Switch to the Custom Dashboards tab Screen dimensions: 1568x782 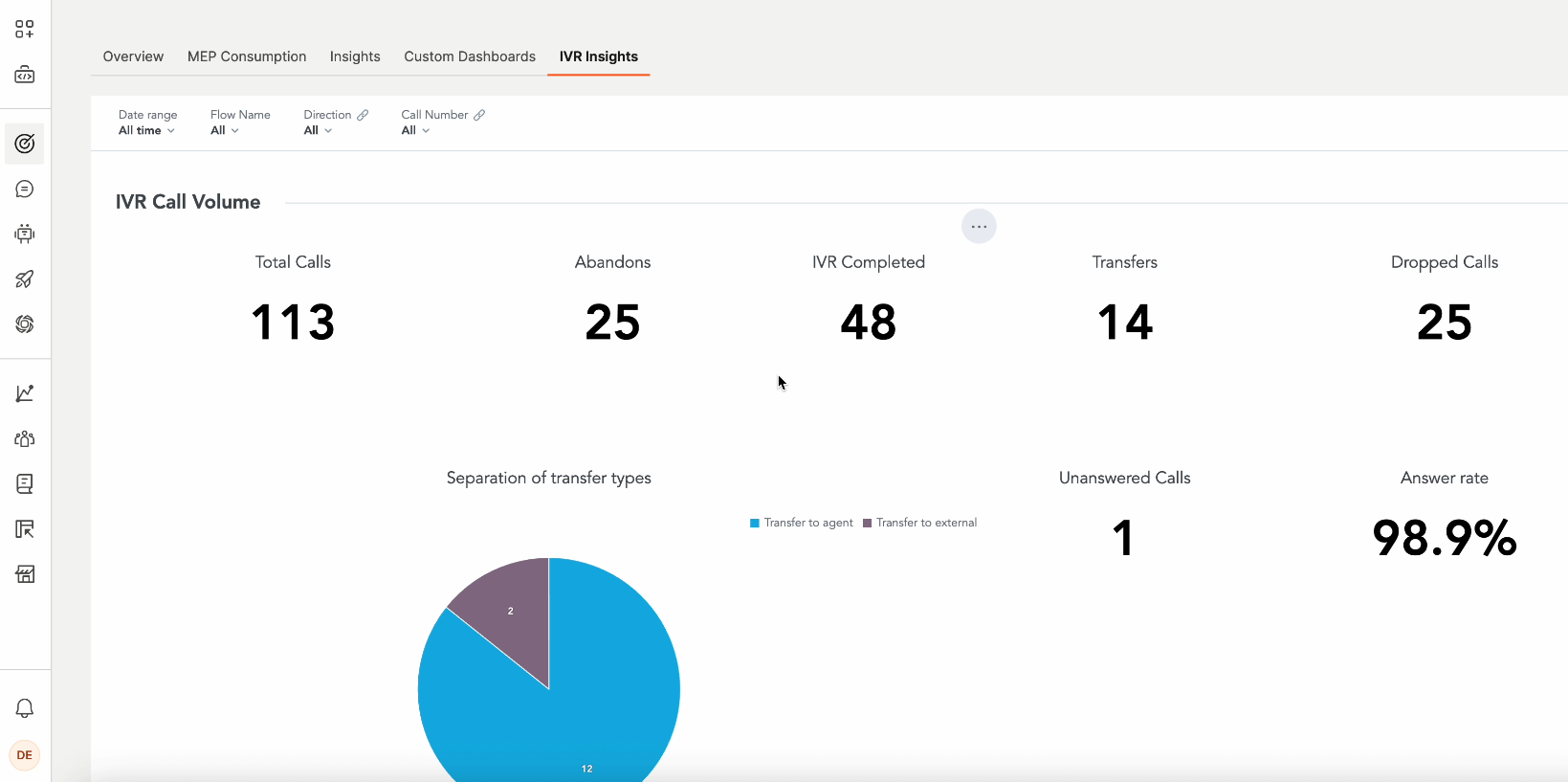[x=470, y=56]
